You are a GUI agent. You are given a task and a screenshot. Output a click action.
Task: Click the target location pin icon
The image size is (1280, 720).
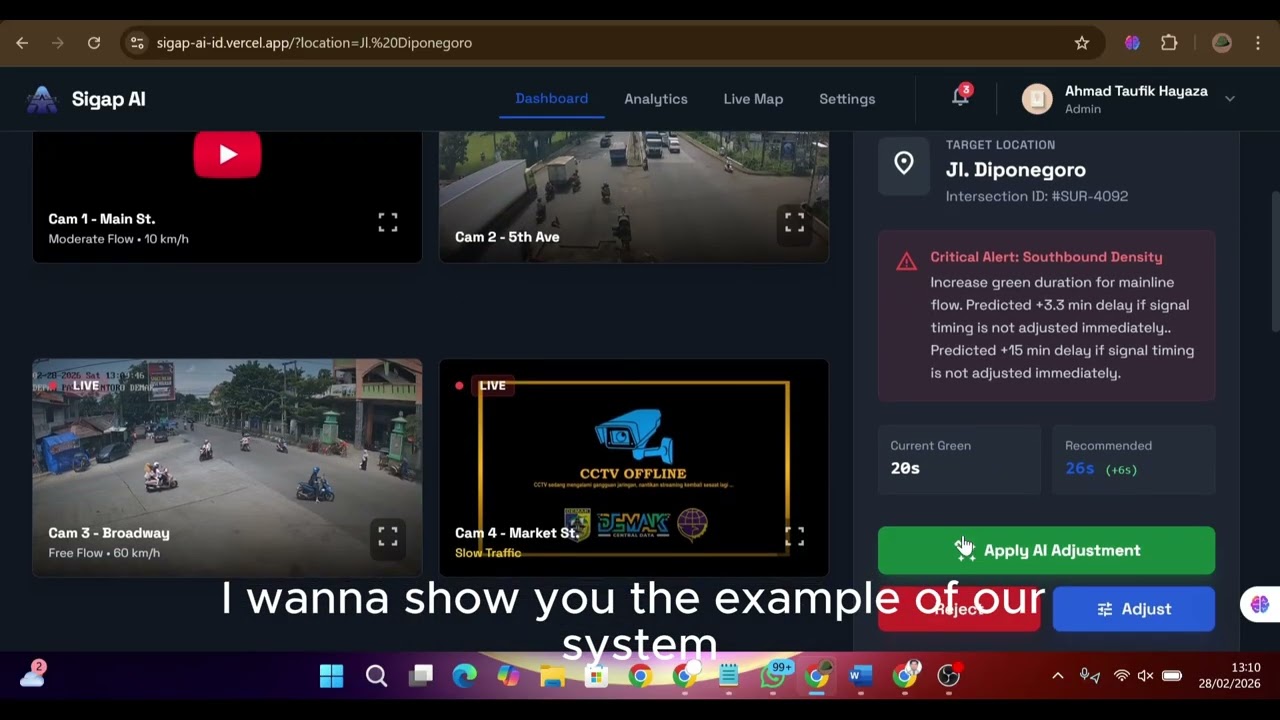point(904,163)
